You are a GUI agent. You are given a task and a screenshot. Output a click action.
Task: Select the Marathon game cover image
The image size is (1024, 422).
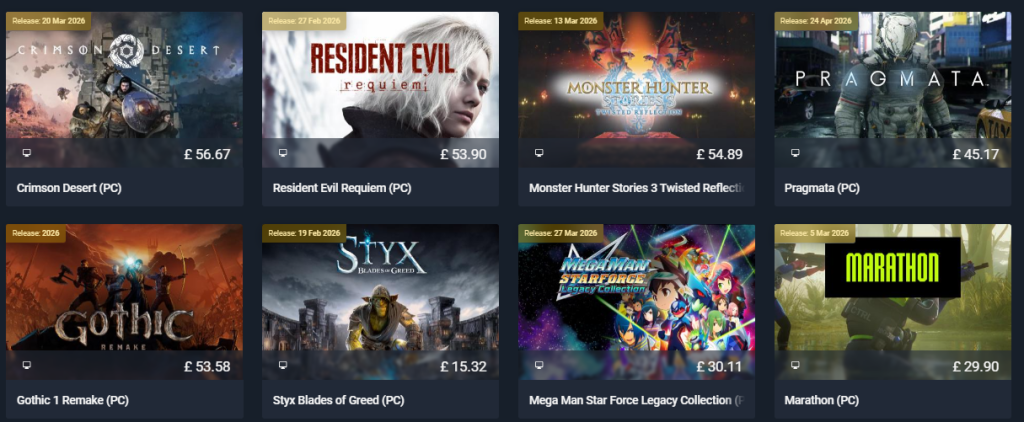click(893, 287)
